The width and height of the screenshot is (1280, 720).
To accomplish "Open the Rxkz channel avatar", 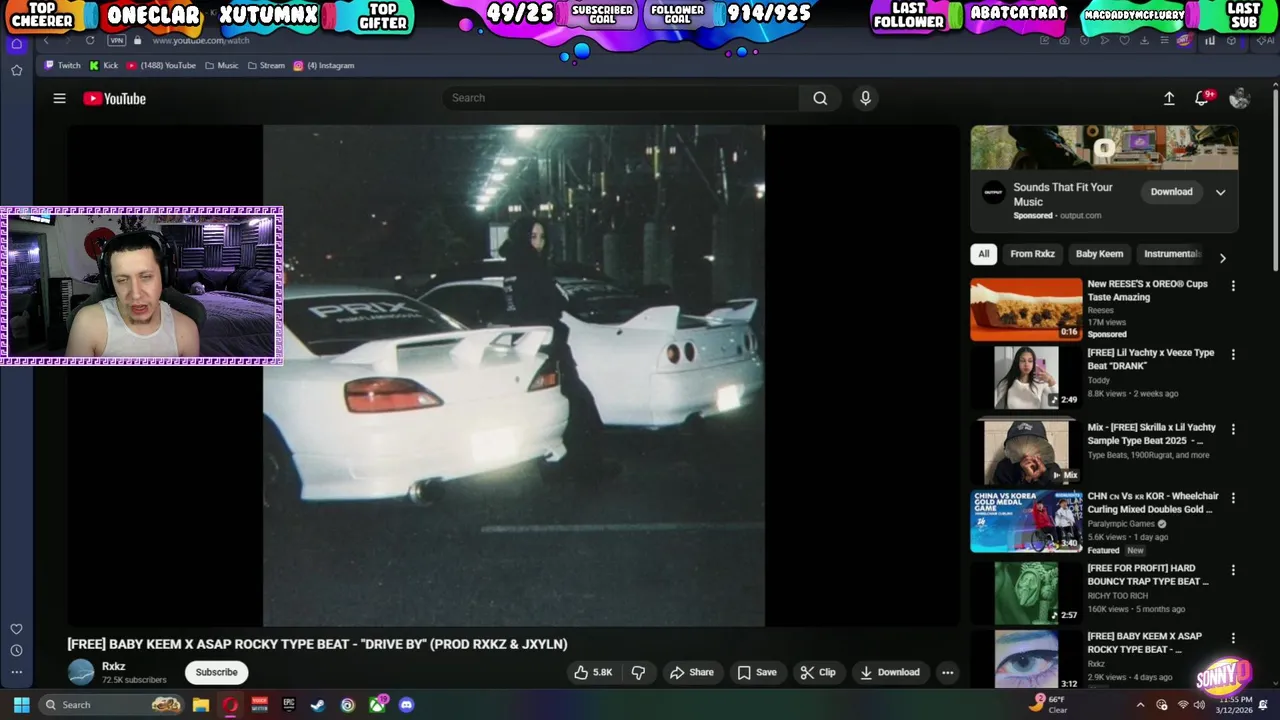I will tap(81, 672).
